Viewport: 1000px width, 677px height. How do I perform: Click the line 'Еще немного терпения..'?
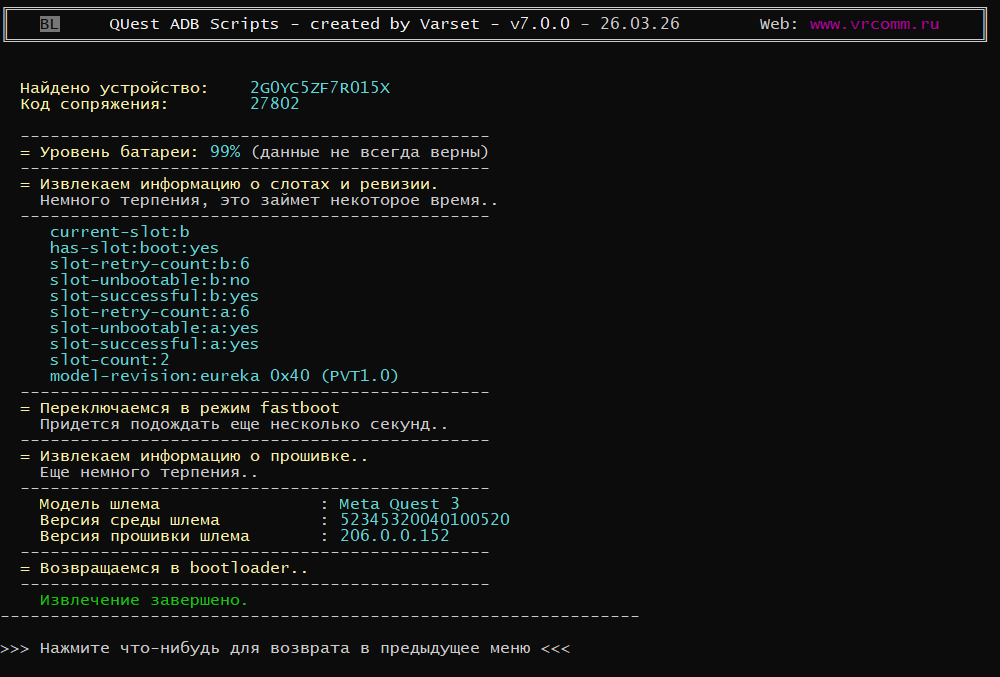pyautogui.click(x=149, y=472)
